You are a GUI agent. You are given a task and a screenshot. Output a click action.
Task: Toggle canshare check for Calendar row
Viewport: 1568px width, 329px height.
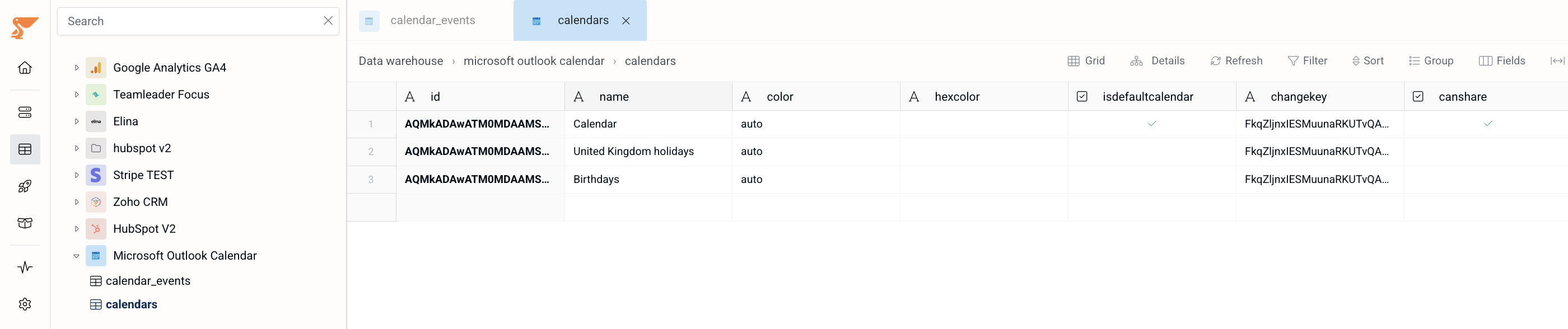pyautogui.click(x=1488, y=124)
